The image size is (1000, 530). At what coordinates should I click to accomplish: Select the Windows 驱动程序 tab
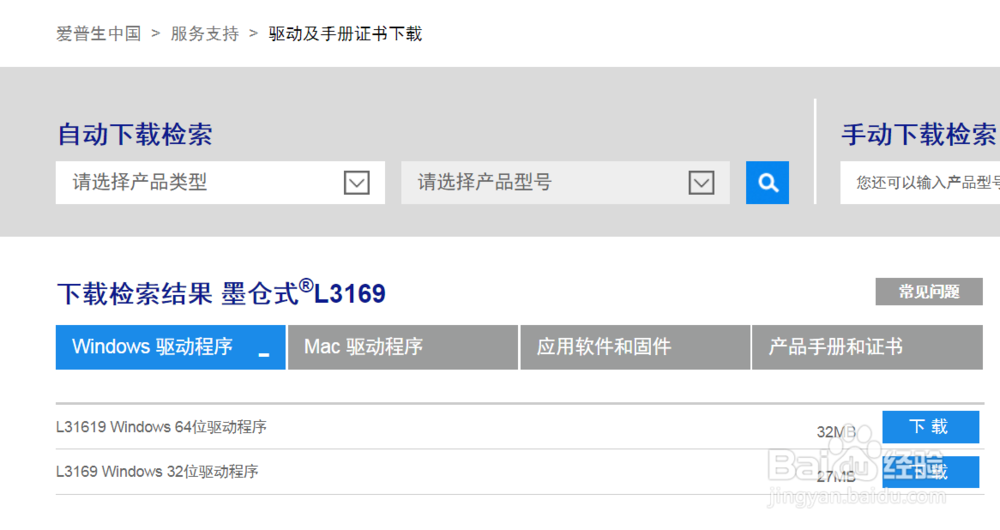(x=170, y=347)
